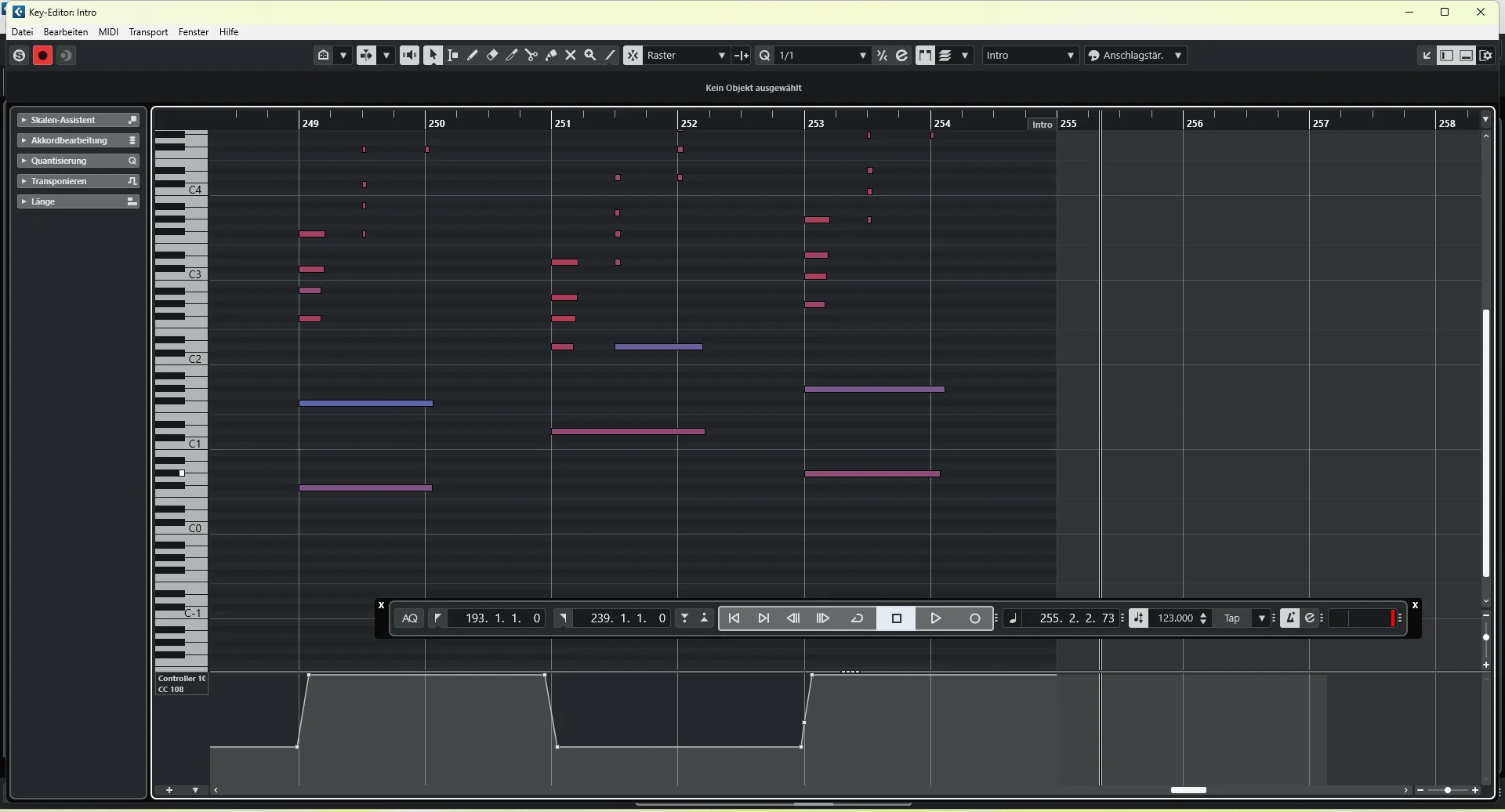The width and height of the screenshot is (1505, 812).
Task: Click the transport Record circle button
Action: coord(975,618)
